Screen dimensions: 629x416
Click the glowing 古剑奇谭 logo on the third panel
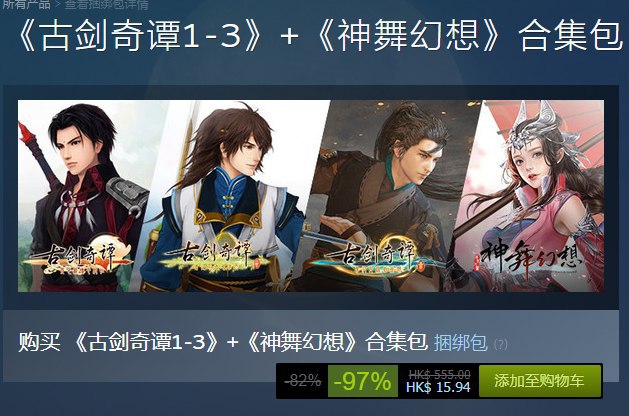[375, 257]
